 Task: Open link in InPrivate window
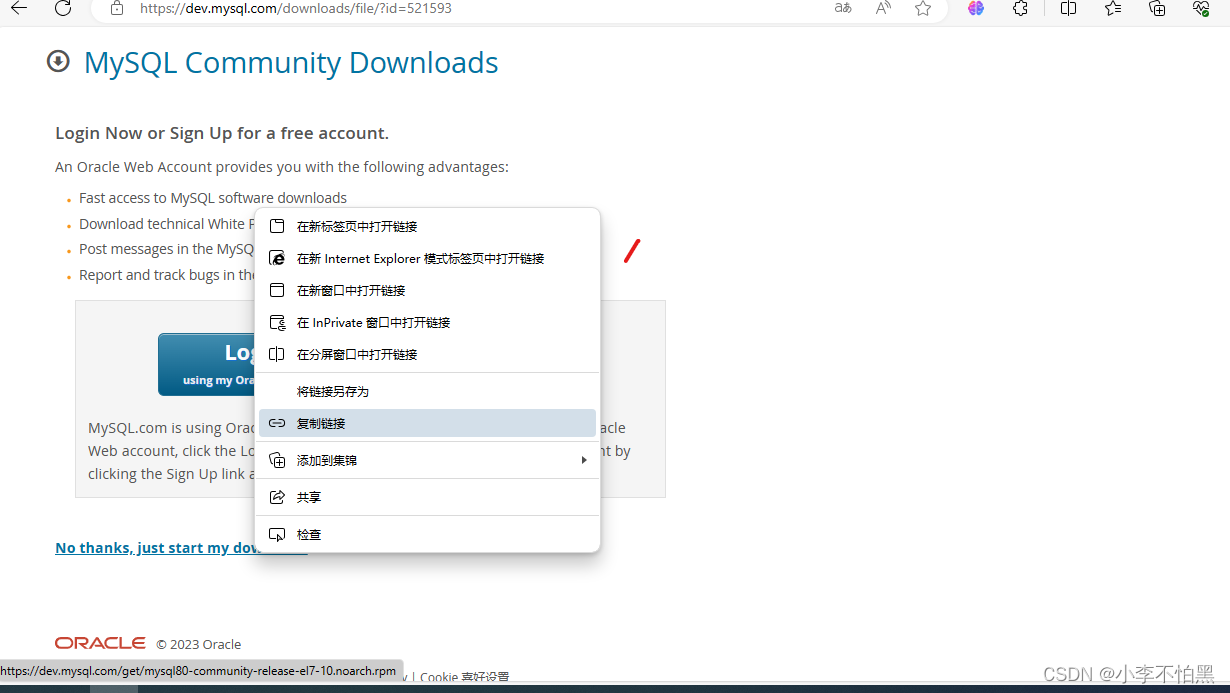point(373,322)
